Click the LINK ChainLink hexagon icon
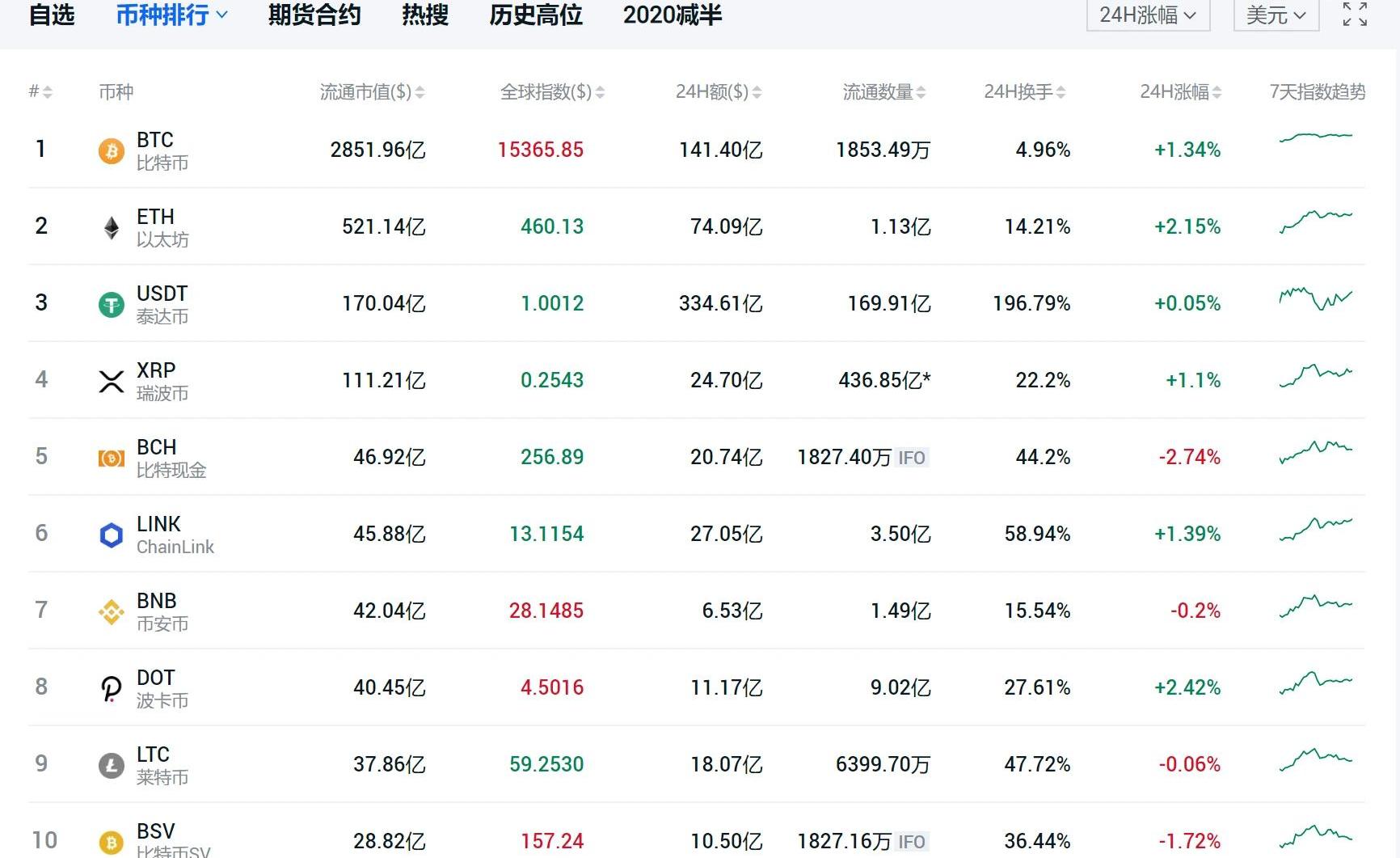1400x858 pixels. coord(112,535)
